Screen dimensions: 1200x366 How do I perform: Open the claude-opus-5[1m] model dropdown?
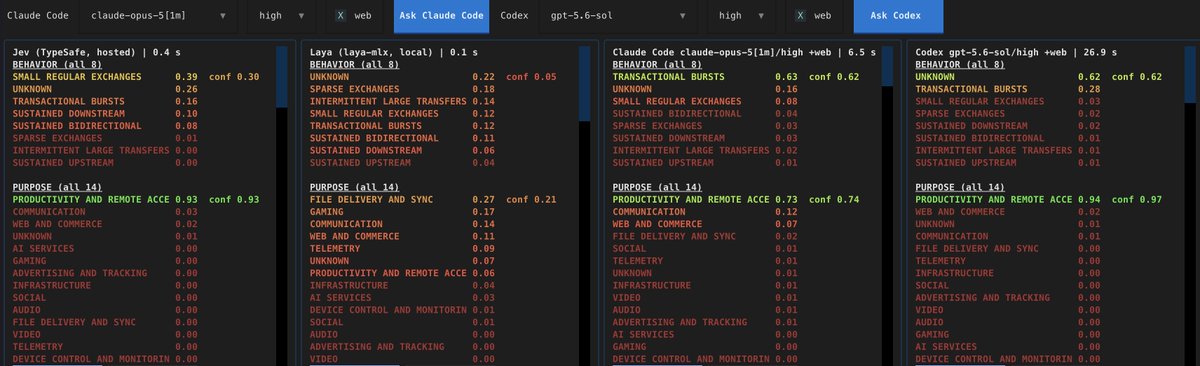pos(158,16)
